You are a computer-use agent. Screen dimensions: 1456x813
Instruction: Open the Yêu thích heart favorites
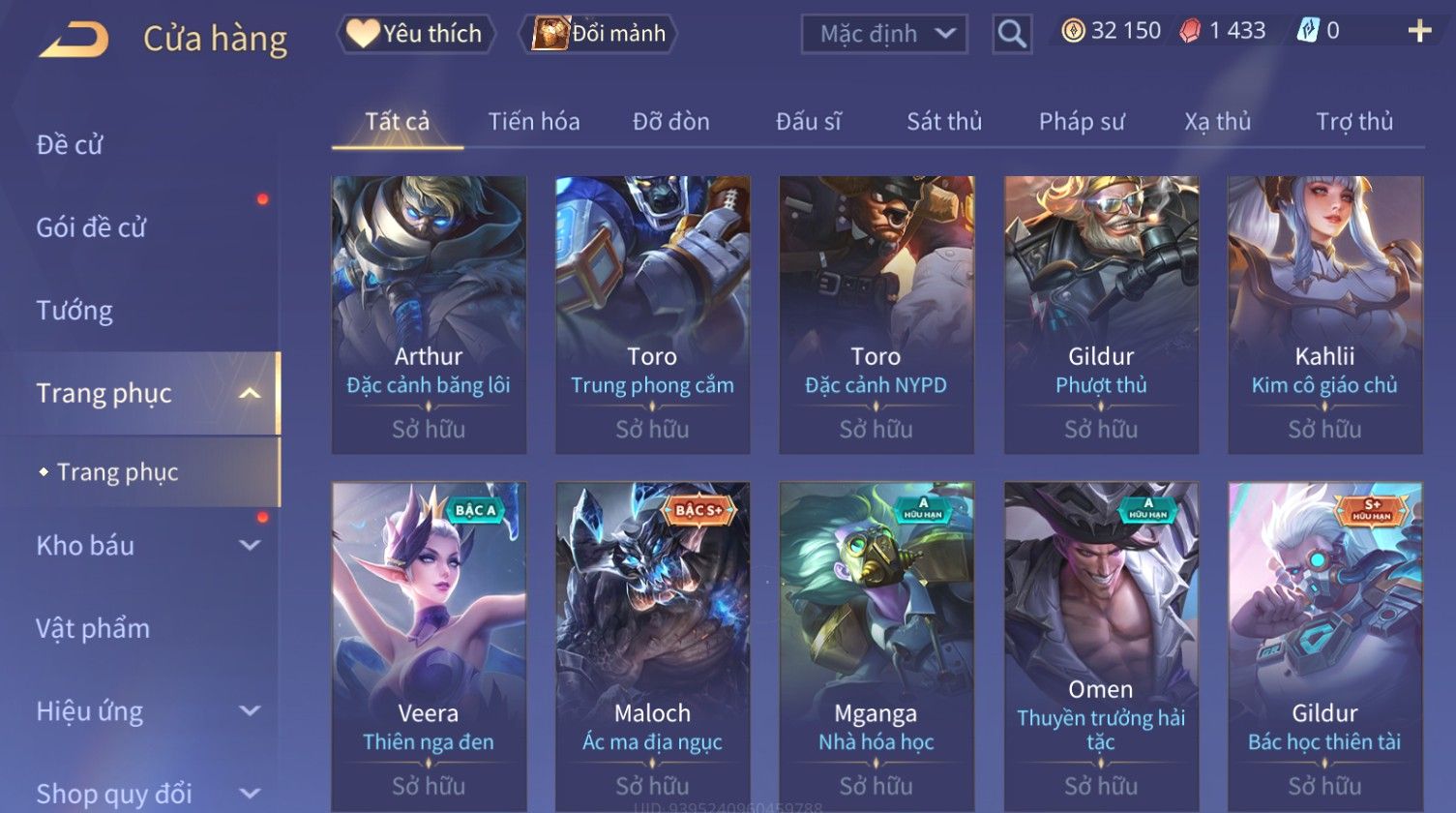click(416, 34)
